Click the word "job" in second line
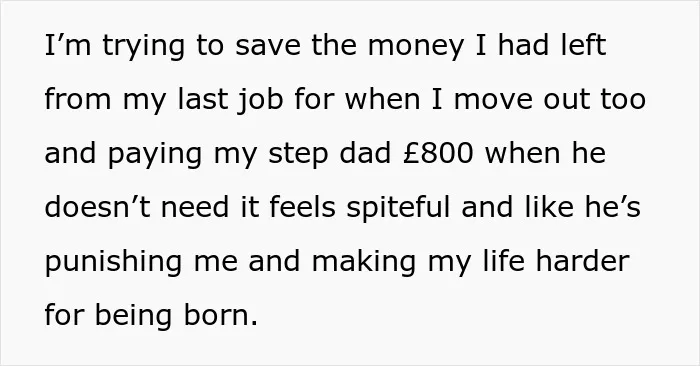 pyautogui.click(x=261, y=100)
